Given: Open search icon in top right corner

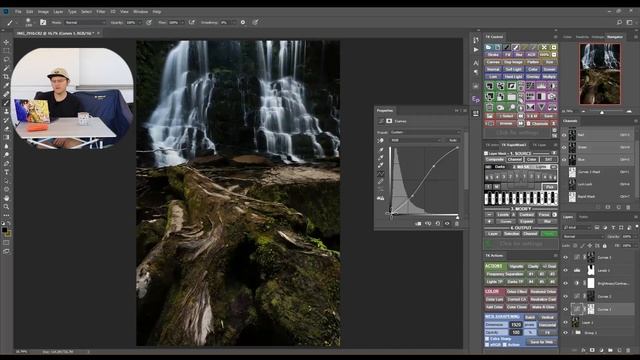Looking at the screenshot, I should click(x=619, y=22).
